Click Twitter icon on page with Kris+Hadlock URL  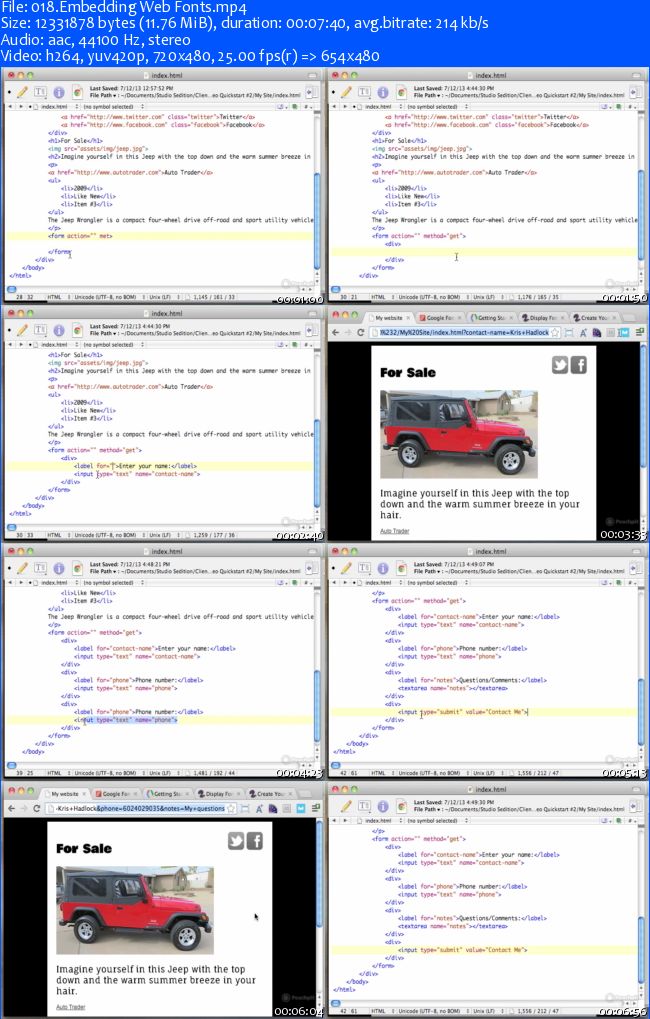coord(560,365)
